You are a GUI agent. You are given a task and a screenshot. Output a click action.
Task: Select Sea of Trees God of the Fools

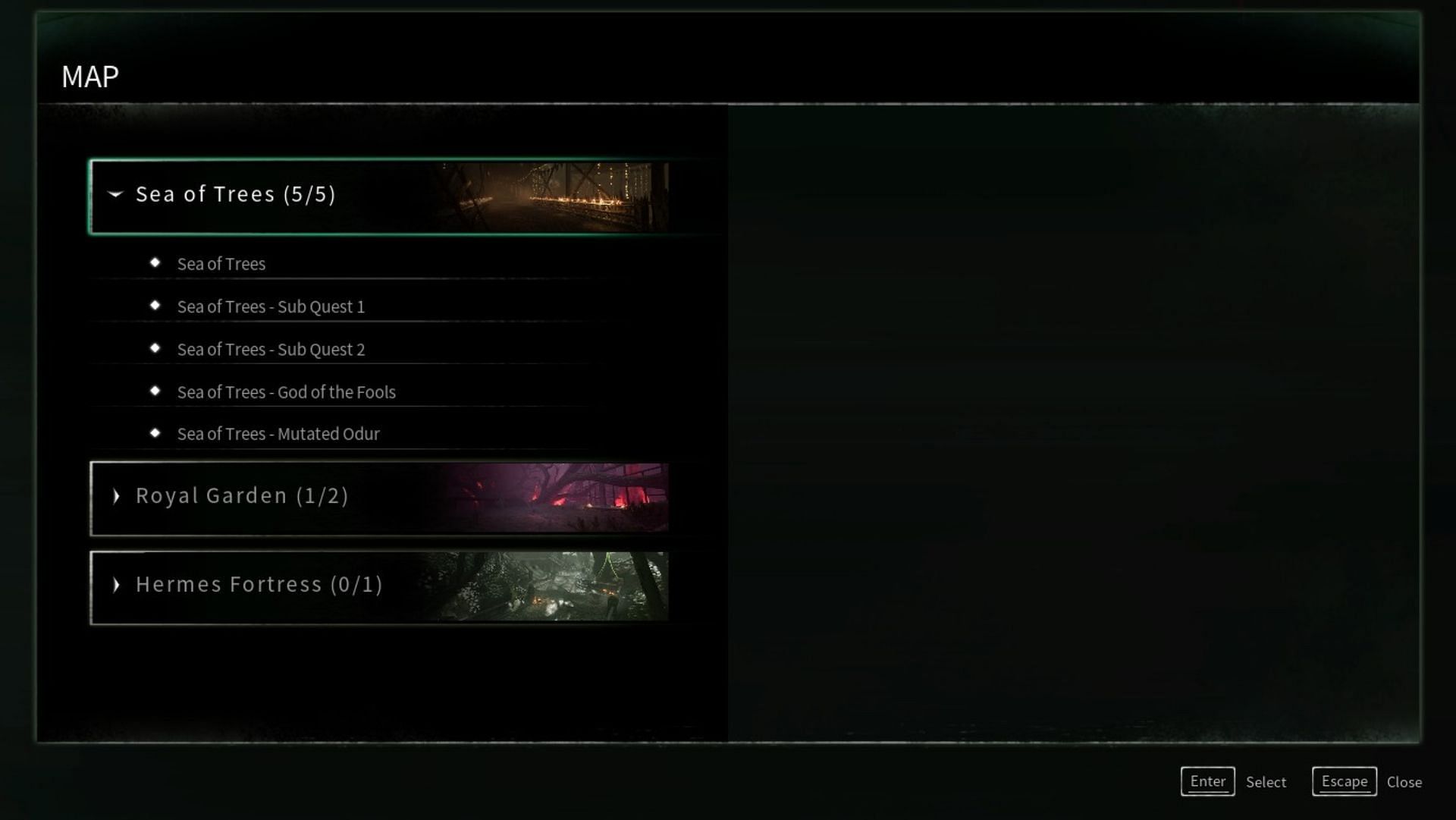coord(286,391)
